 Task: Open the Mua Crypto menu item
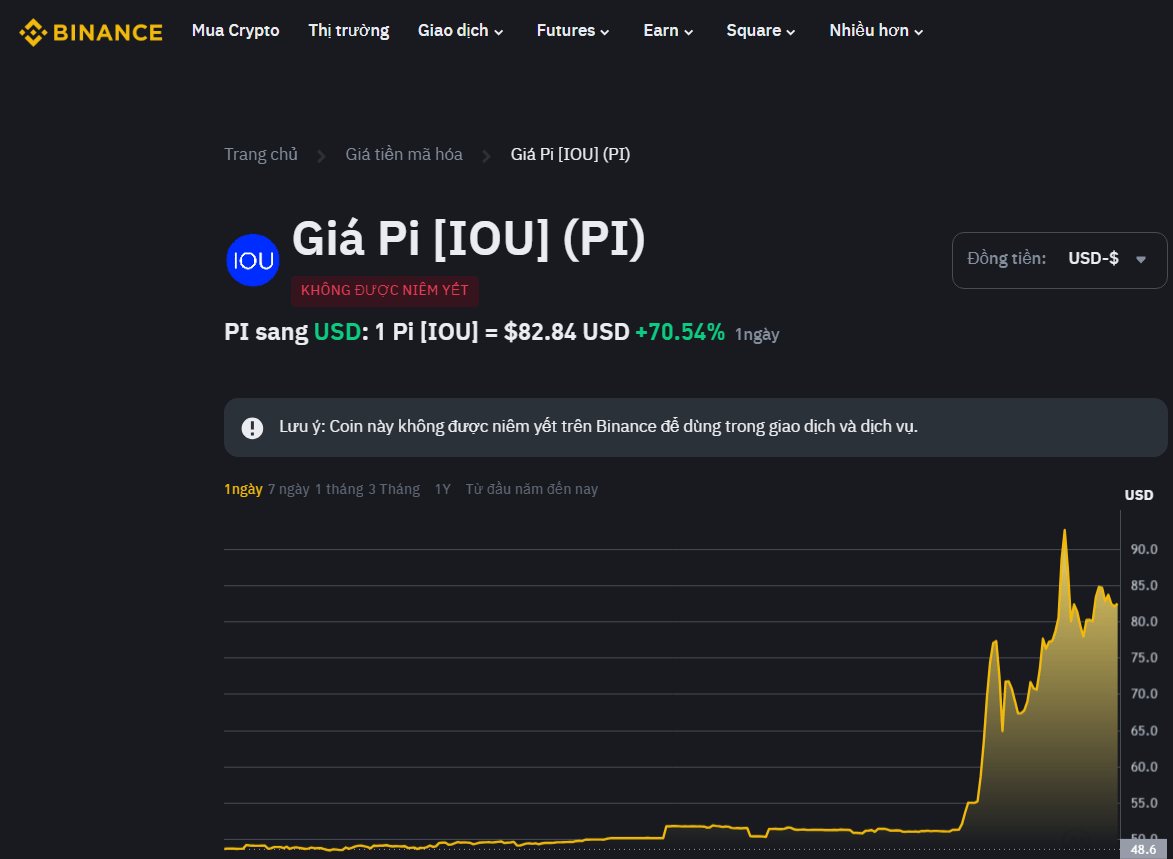point(235,31)
